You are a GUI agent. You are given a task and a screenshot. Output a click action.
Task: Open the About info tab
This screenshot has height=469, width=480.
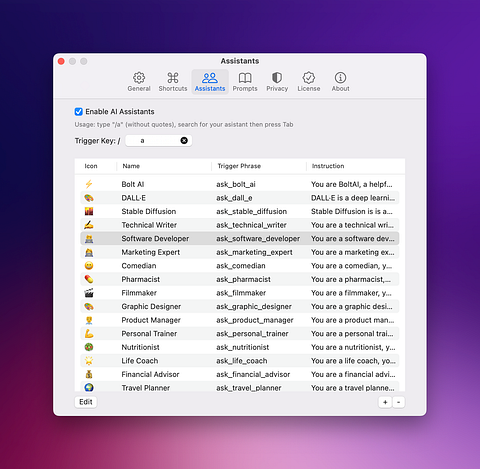340,82
